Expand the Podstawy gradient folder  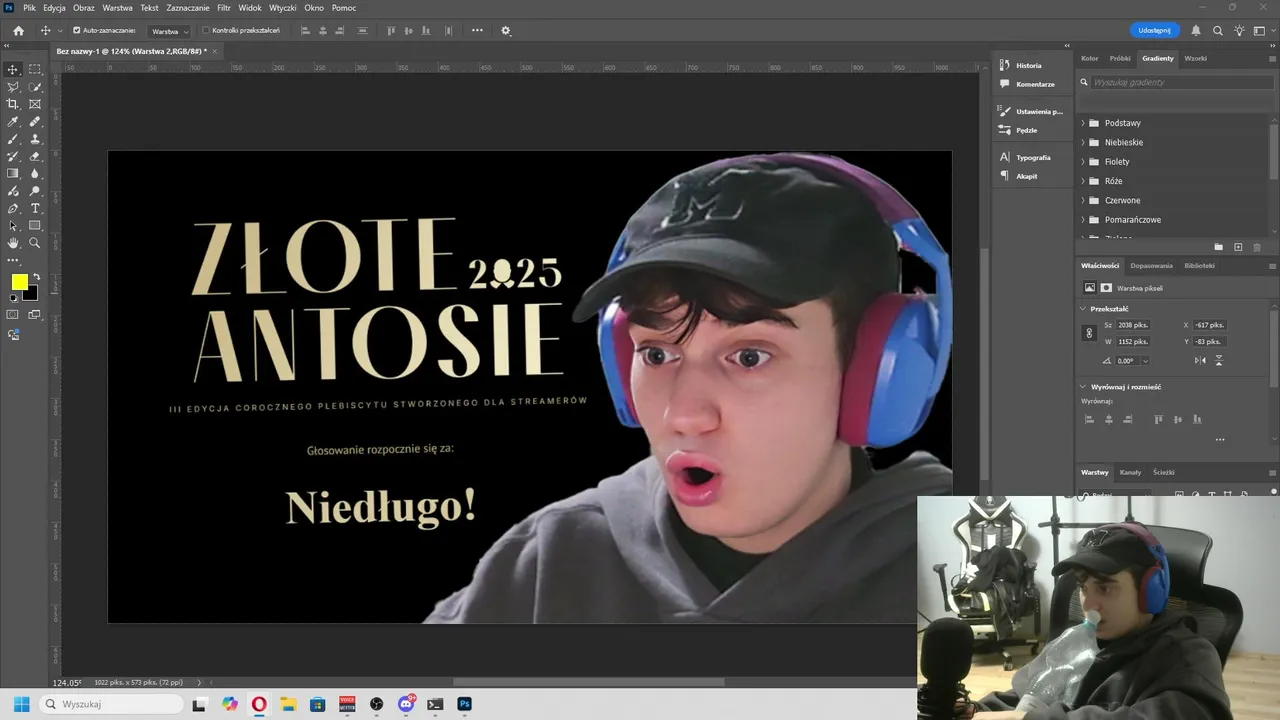click(x=1083, y=123)
